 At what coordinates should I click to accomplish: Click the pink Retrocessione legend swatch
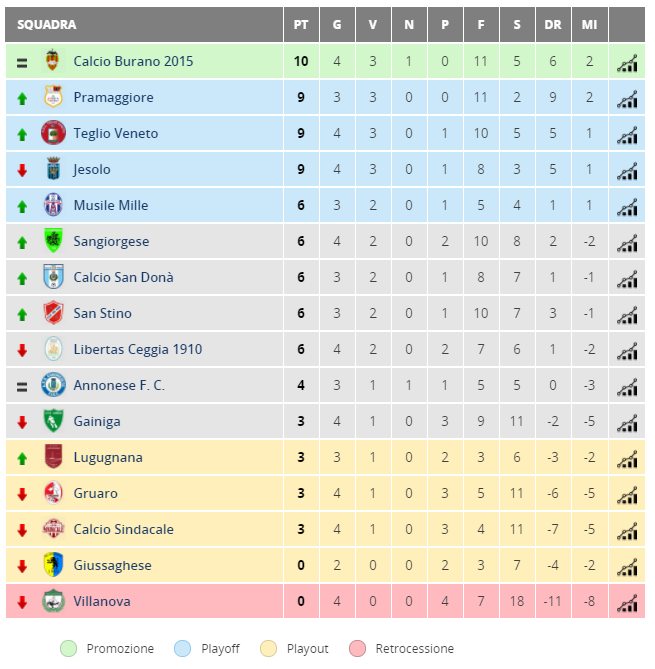pos(358,649)
